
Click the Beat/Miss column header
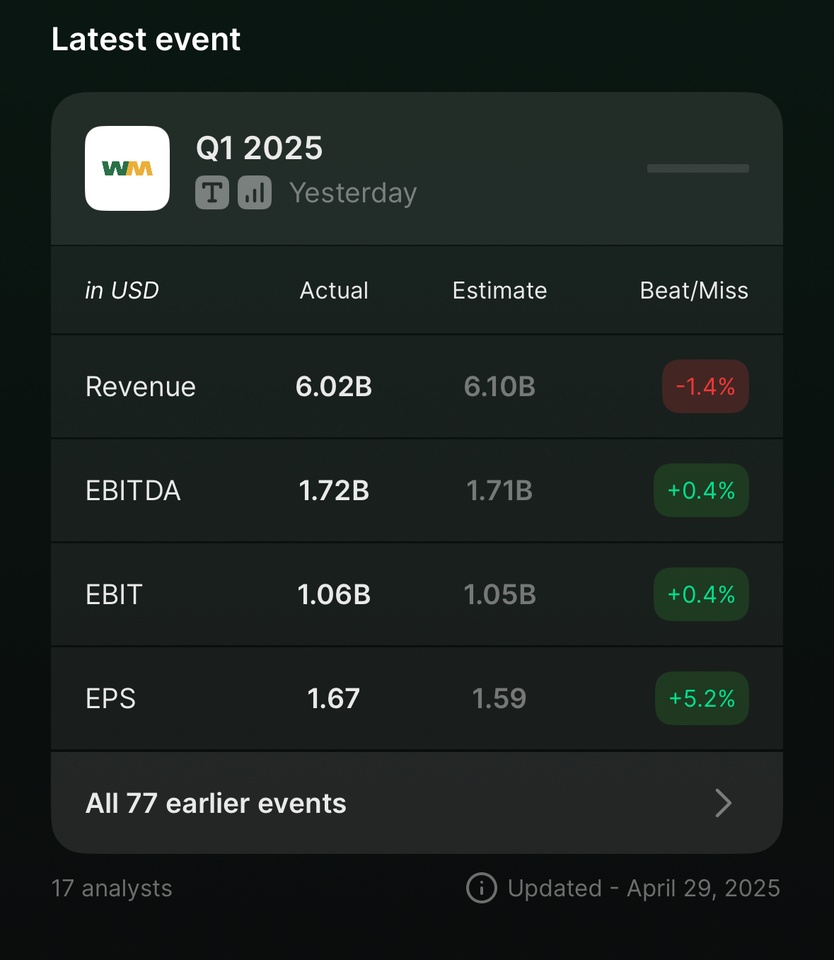[x=694, y=290]
